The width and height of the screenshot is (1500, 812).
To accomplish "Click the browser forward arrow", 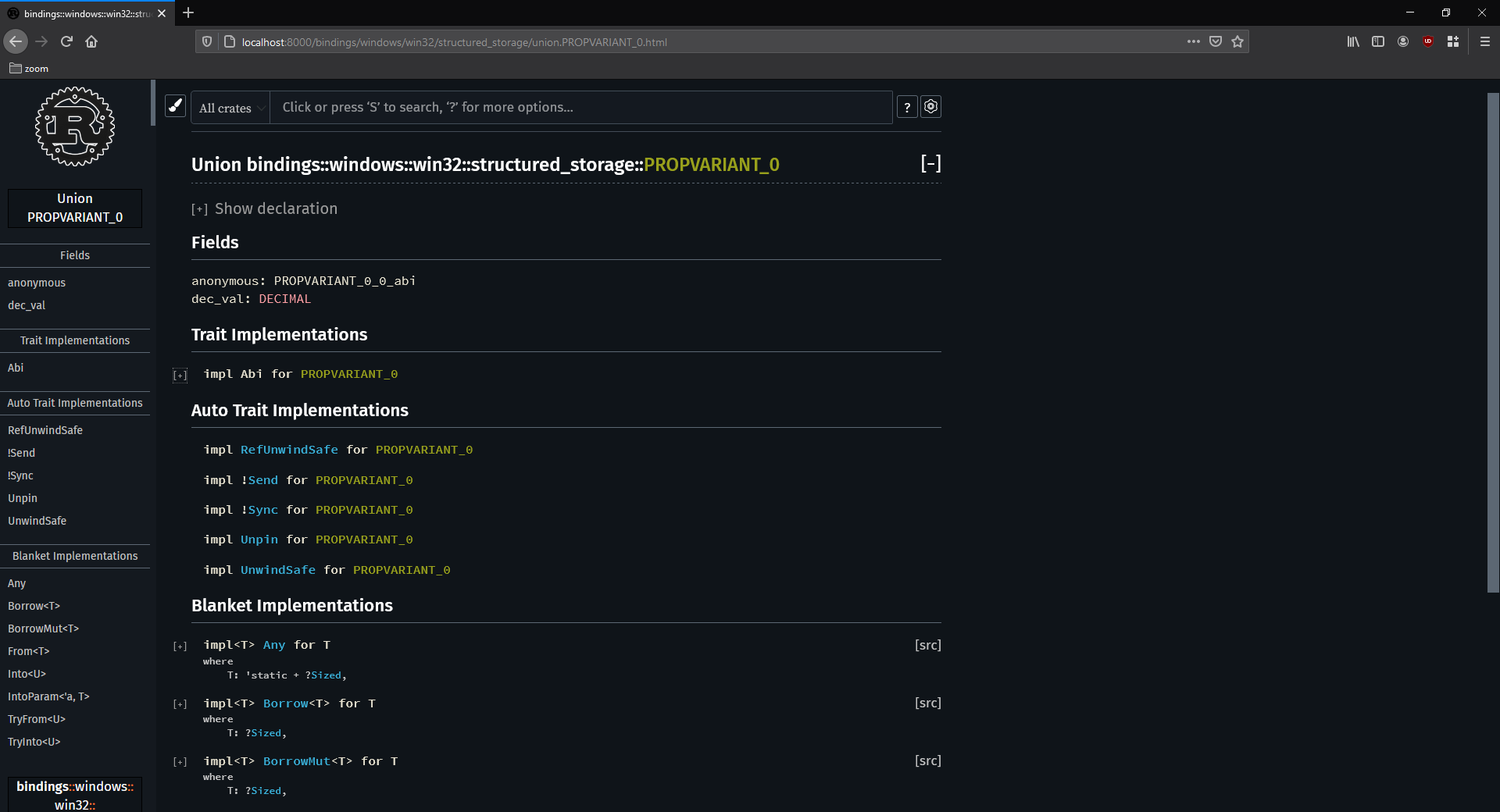I will point(41,41).
